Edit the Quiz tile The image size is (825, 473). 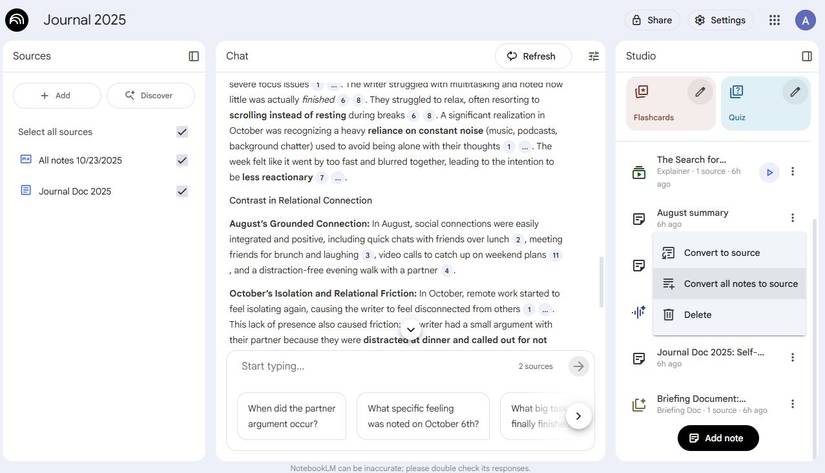pos(795,92)
